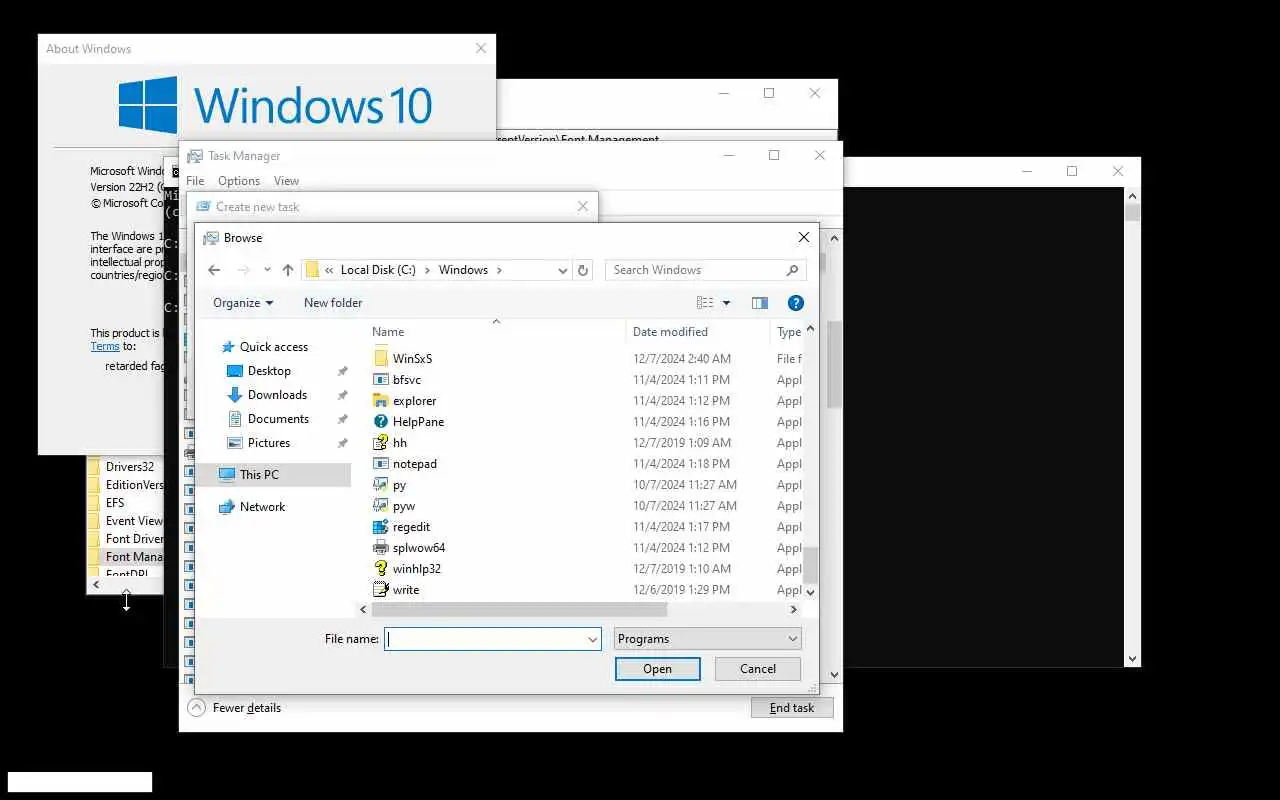Image resolution: width=1280 pixels, height=800 pixels.
Task: Select Drivers32 key in Registry Editor tree
Action: 130,467
